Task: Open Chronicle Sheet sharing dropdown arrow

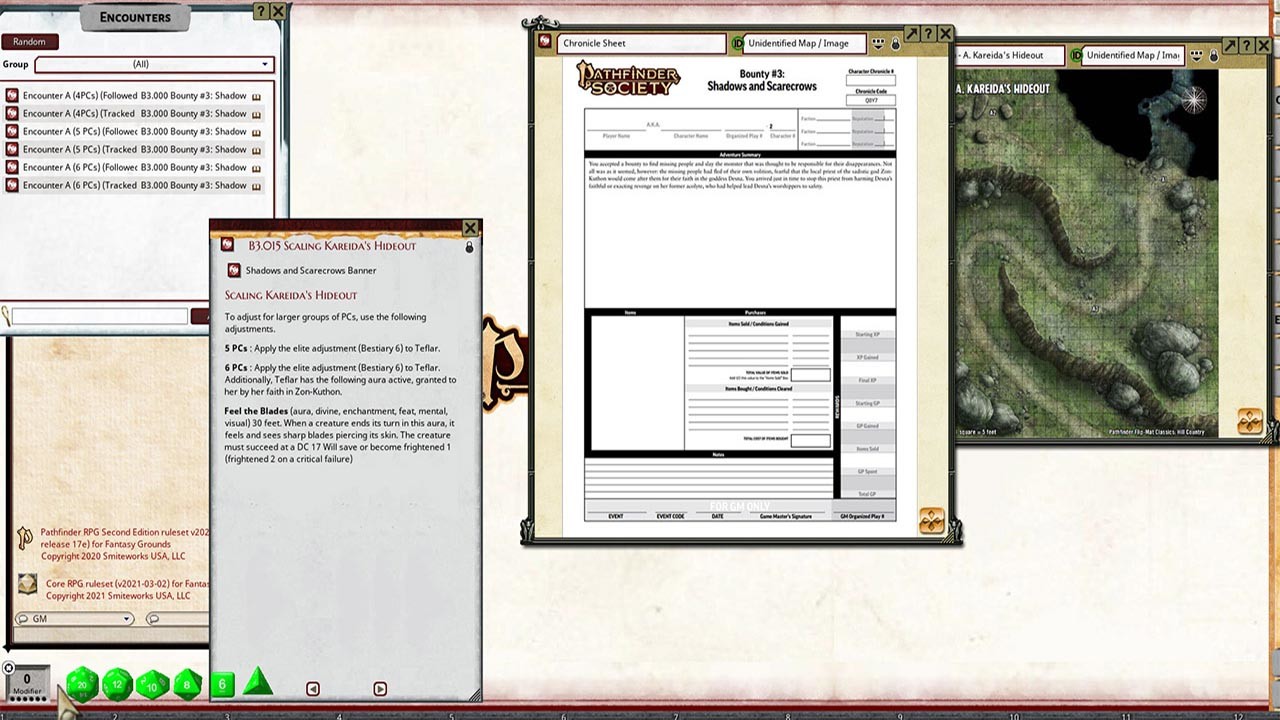Action: coord(878,44)
